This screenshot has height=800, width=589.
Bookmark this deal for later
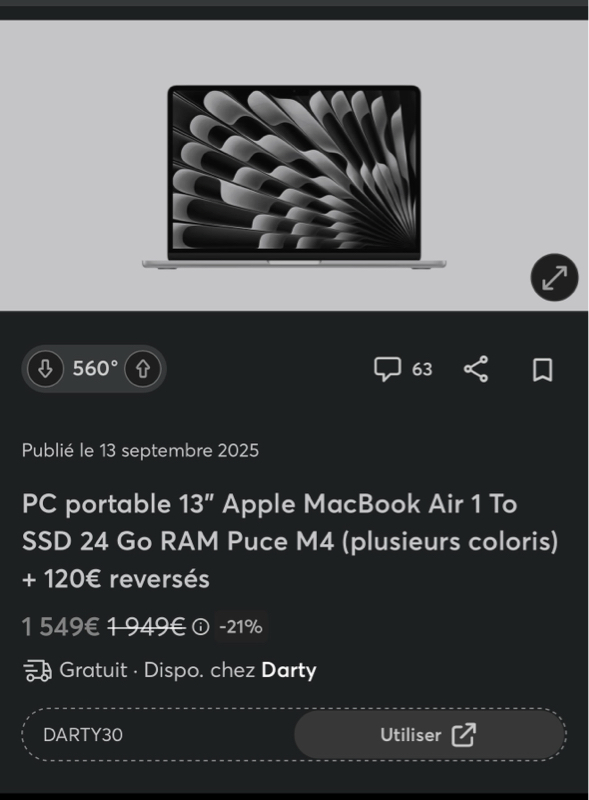543,369
